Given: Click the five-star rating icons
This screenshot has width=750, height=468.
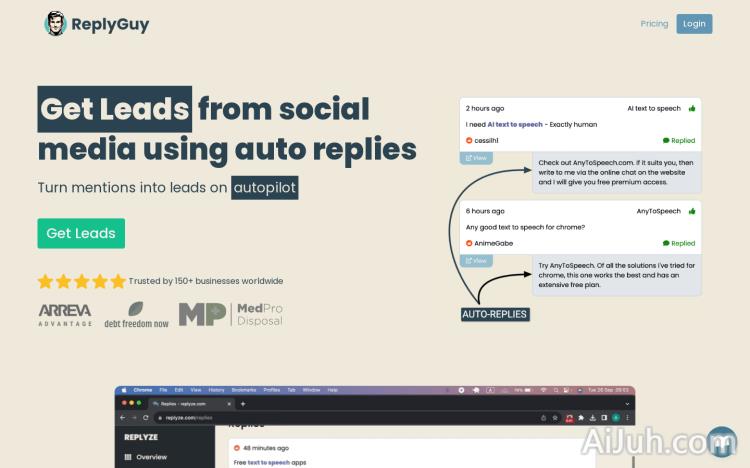Looking at the screenshot, I should (x=81, y=281).
